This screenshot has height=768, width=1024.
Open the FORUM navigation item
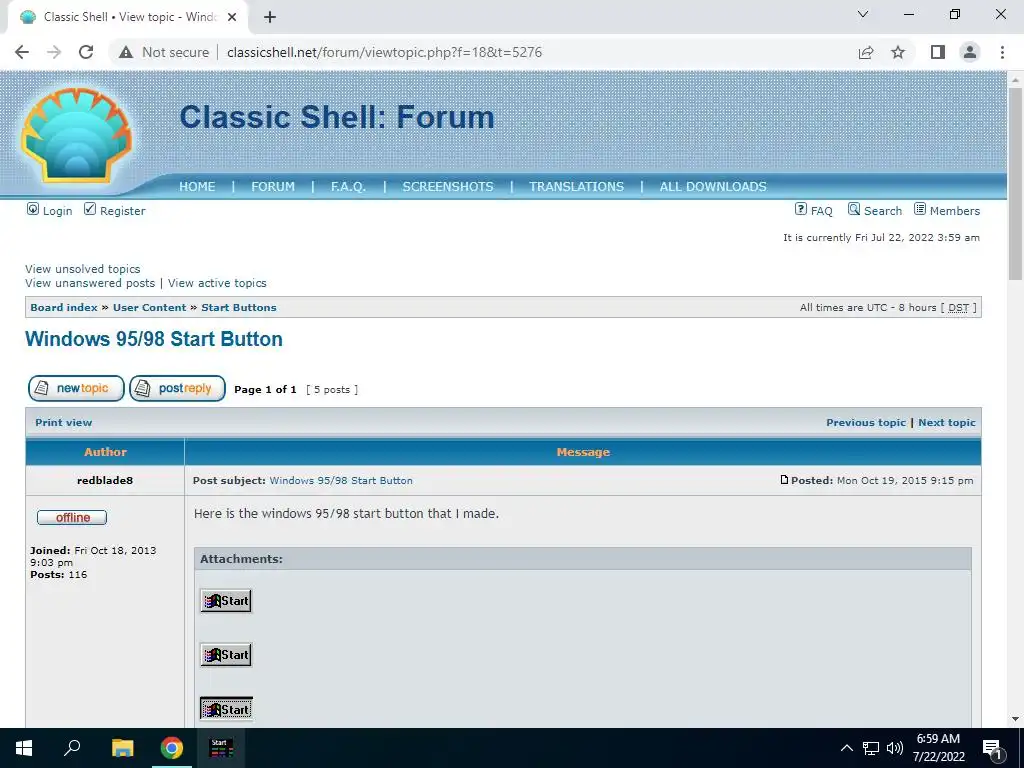click(x=273, y=187)
